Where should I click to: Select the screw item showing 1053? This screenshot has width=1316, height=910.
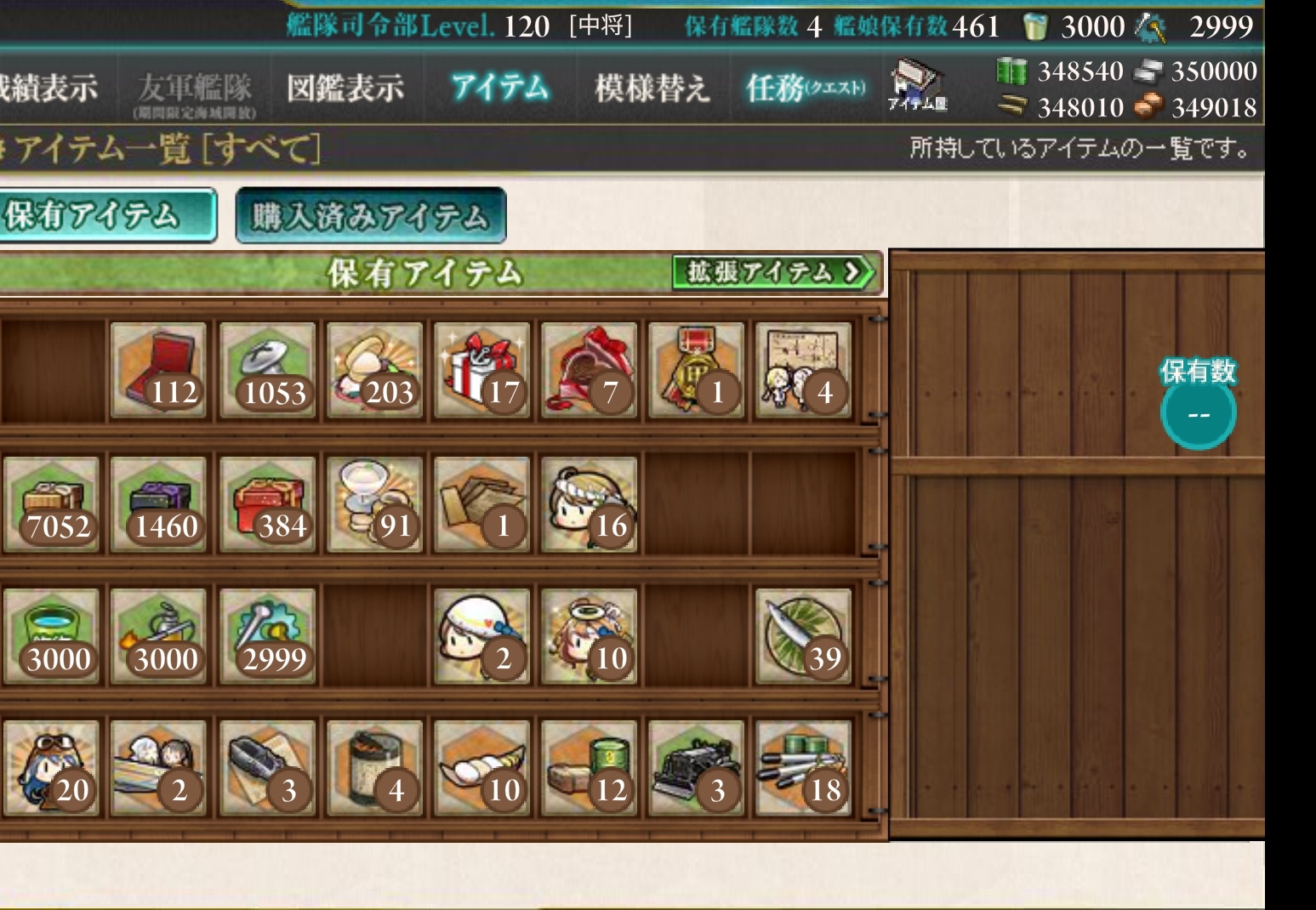click(267, 370)
